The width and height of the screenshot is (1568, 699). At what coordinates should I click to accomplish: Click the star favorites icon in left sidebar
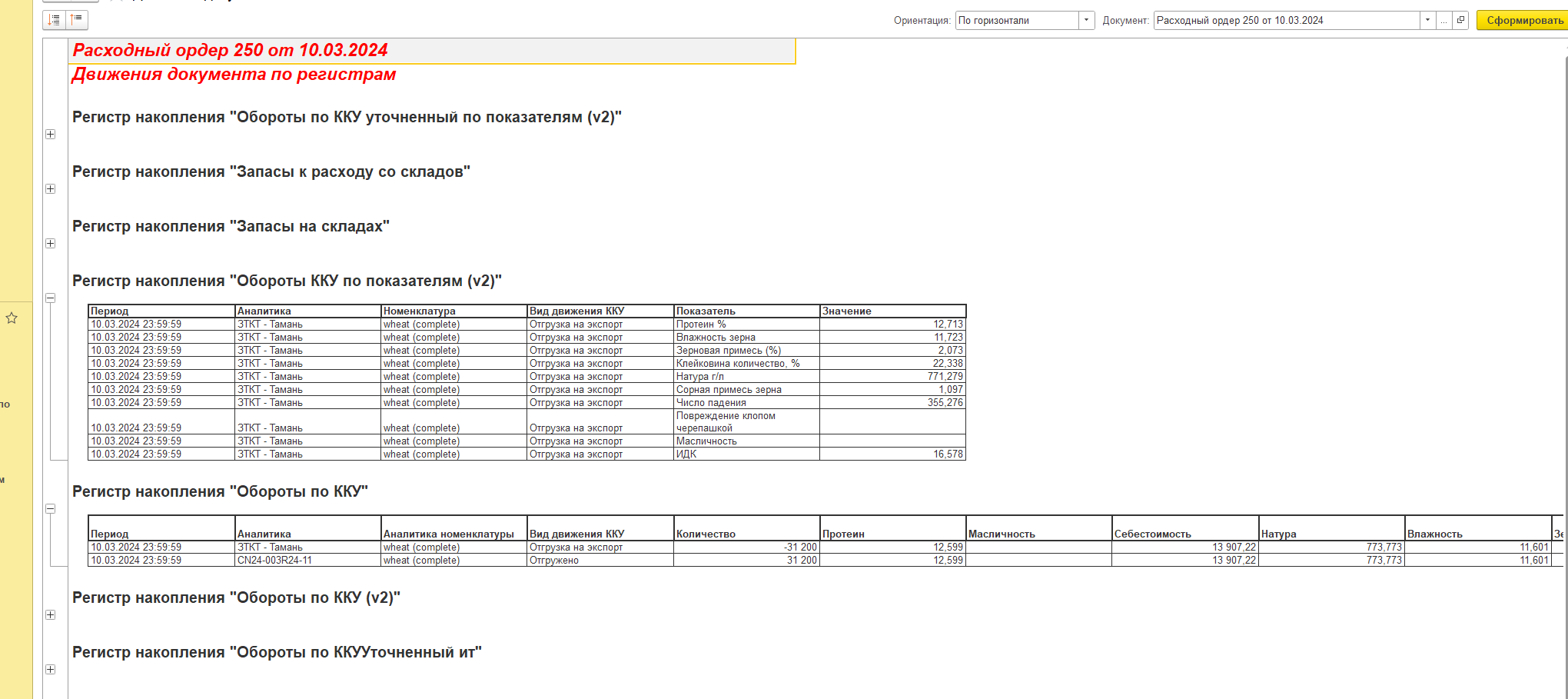(12, 318)
